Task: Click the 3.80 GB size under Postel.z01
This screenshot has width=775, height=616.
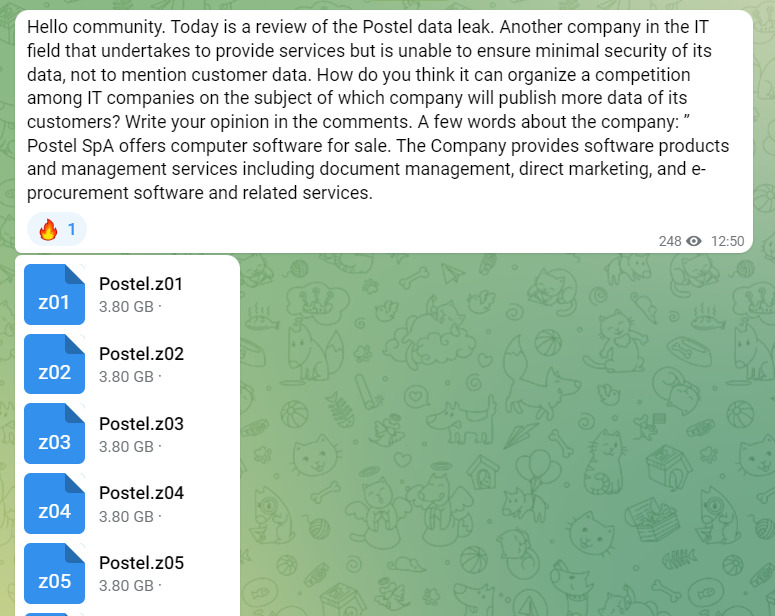Action: (x=126, y=307)
